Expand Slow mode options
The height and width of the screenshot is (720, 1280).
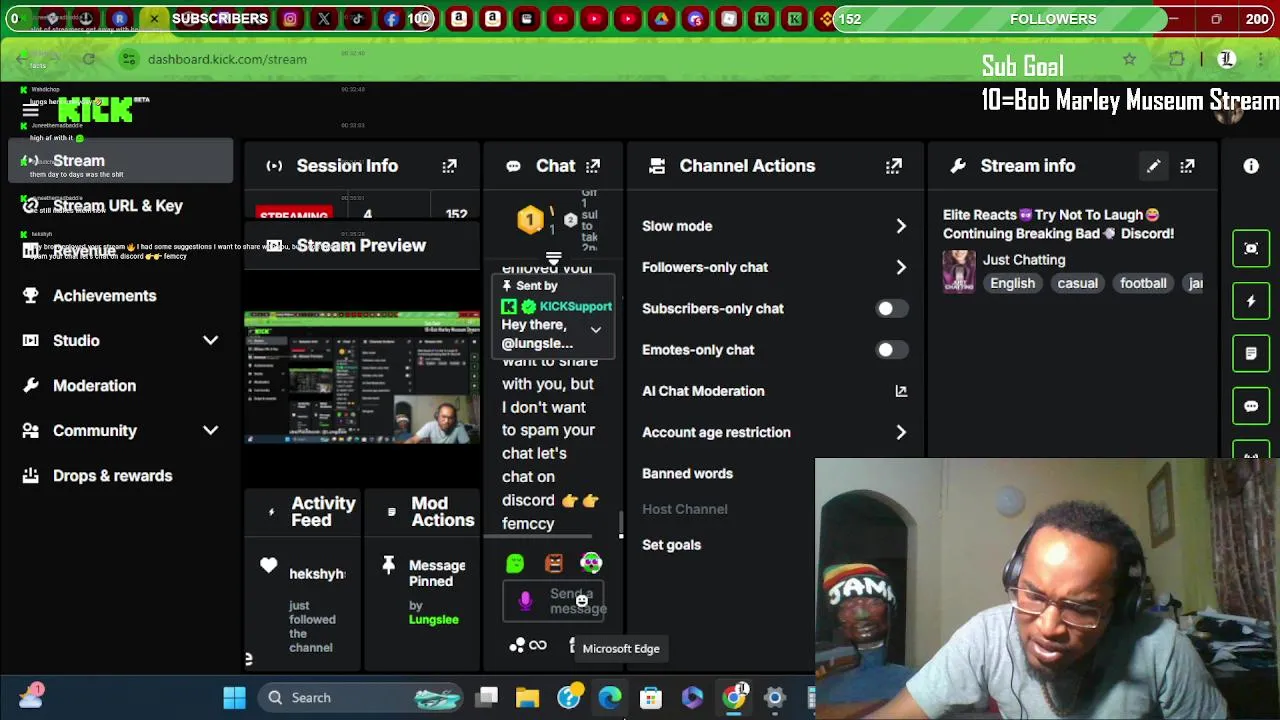click(900, 226)
